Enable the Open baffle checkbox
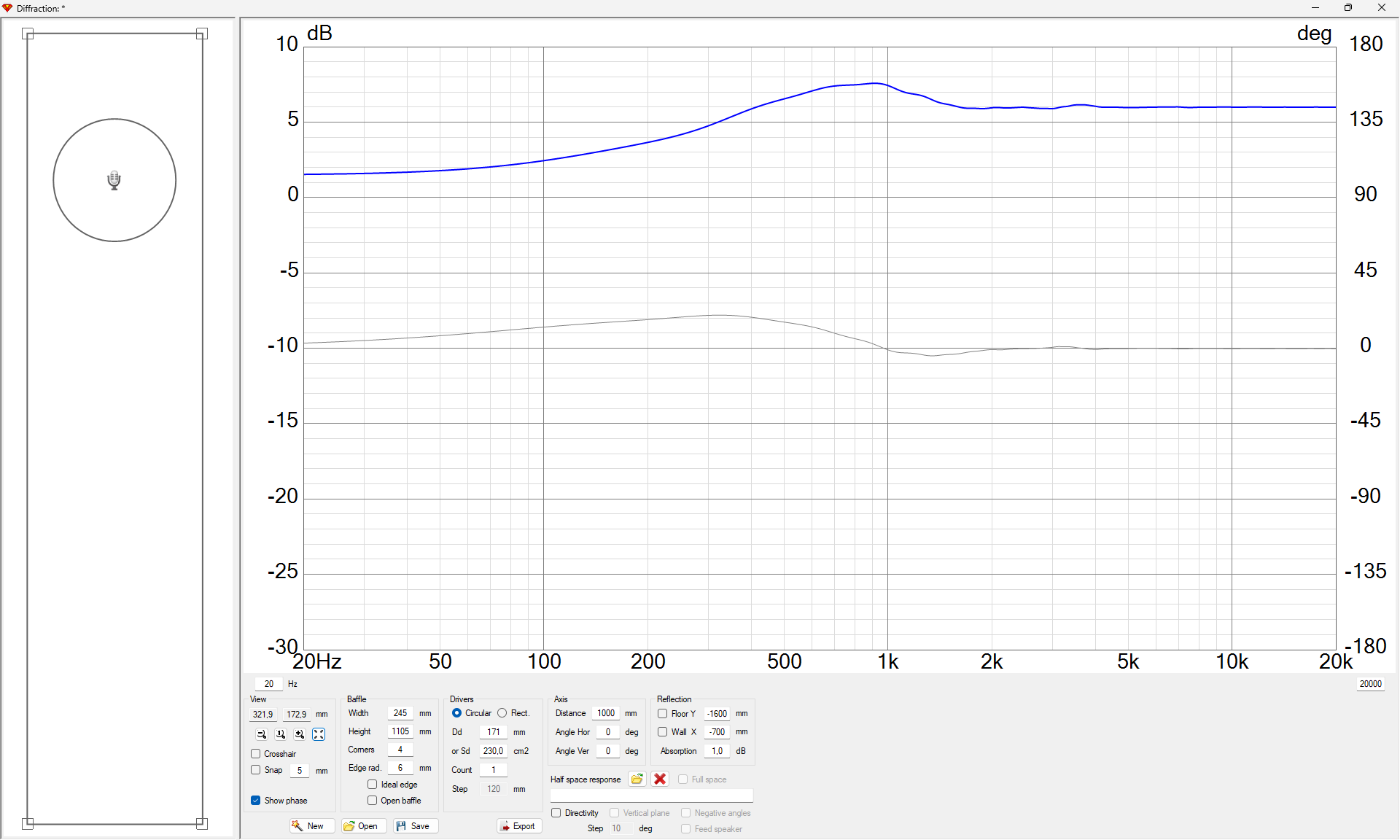The height and width of the screenshot is (840, 1400). click(372, 800)
